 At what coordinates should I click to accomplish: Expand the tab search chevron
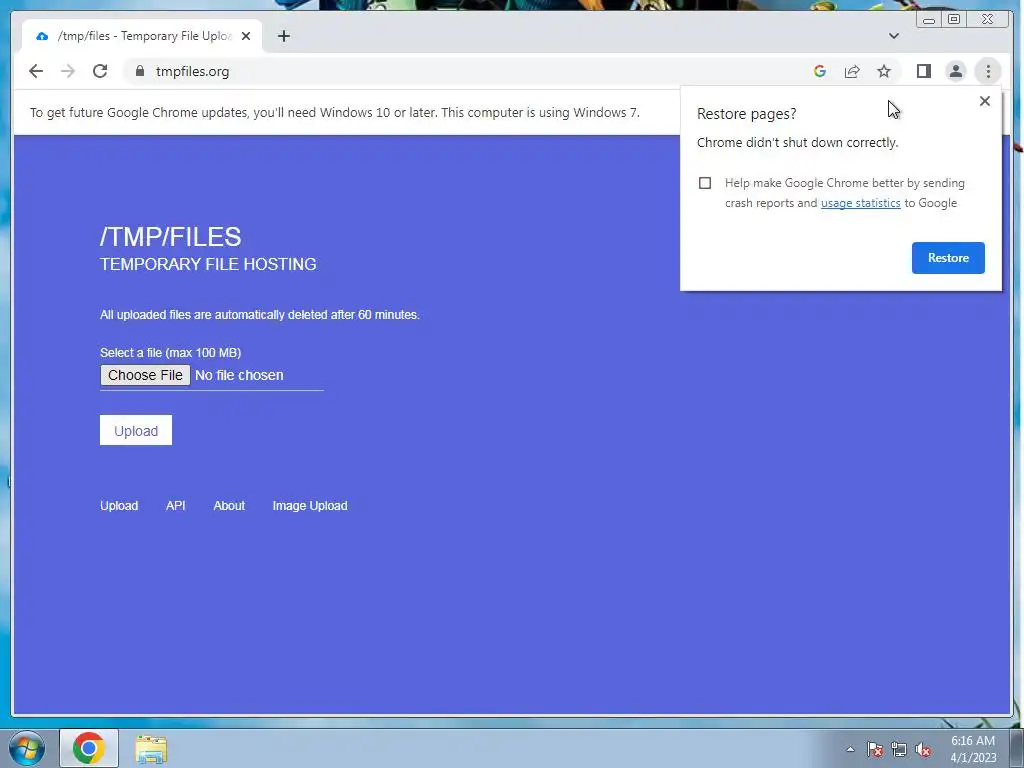click(x=894, y=36)
